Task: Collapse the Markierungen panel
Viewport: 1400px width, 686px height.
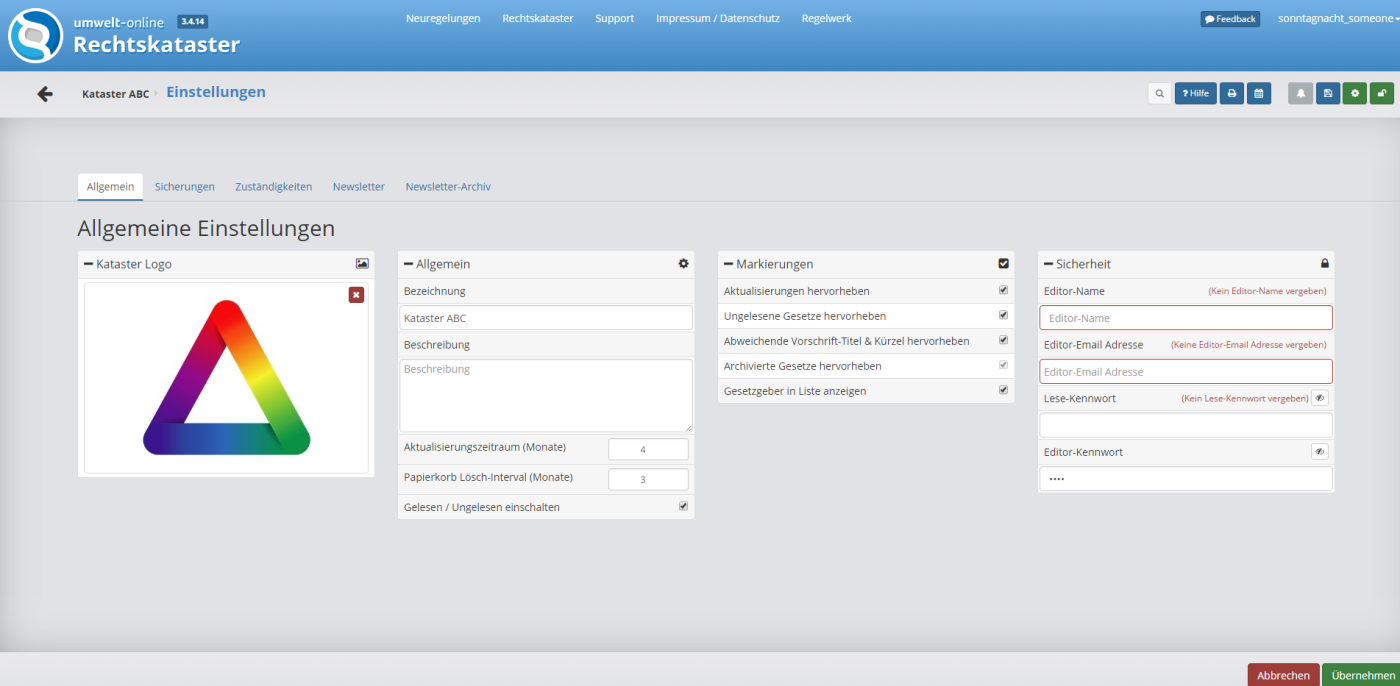Action: [x=729, y=264]
